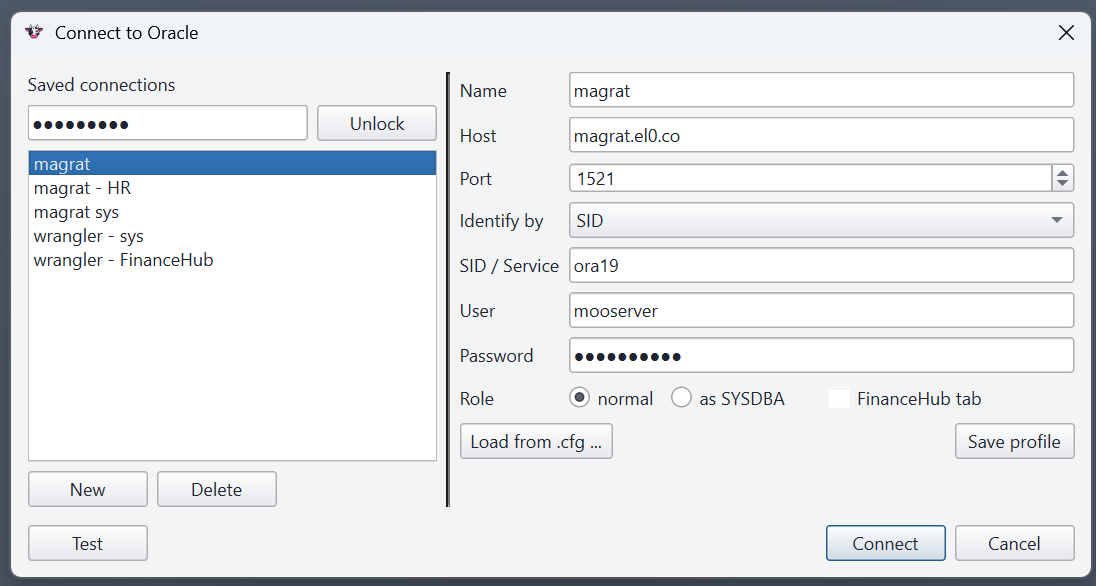Click the Name input field

(x=821, y=90)
